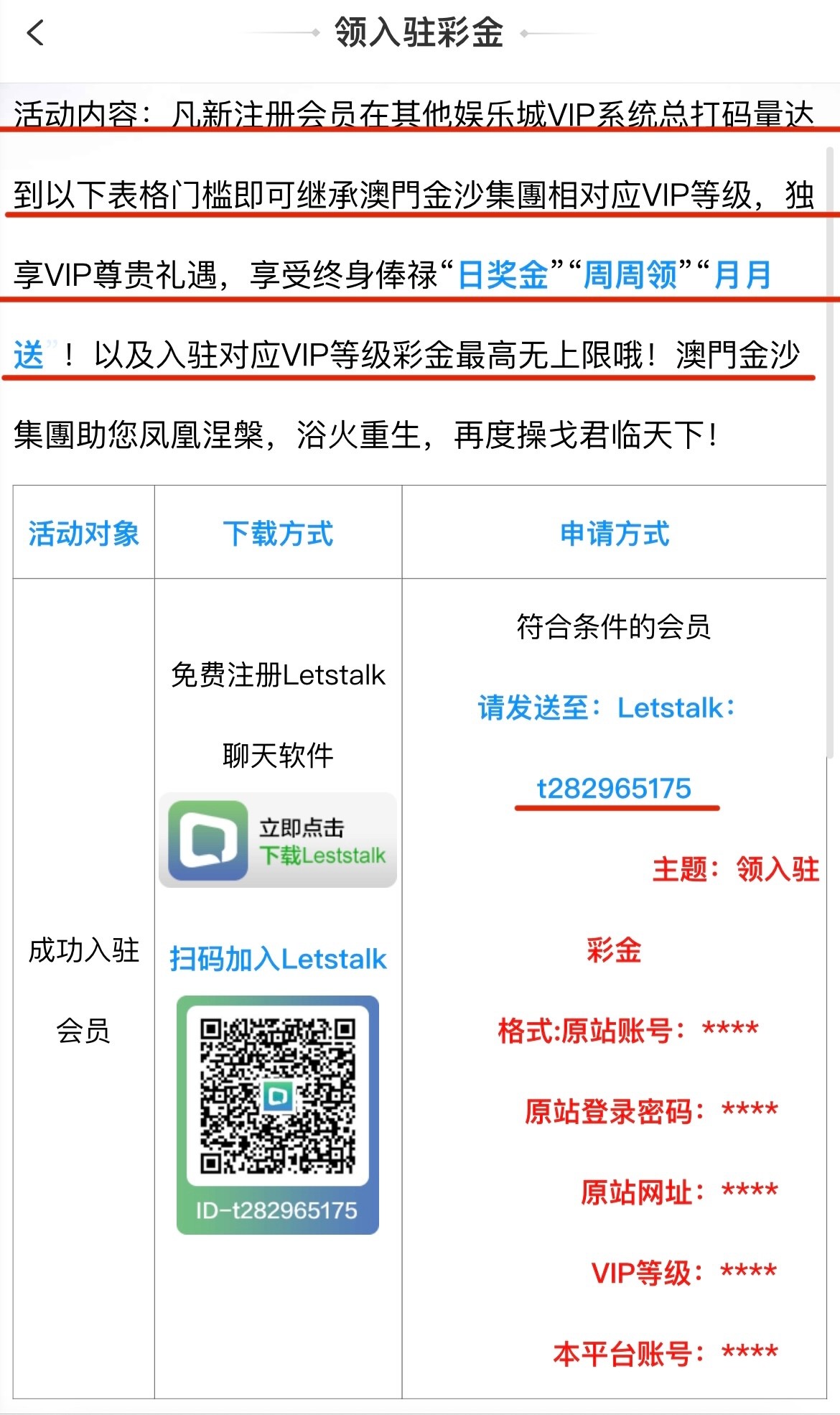The image size is (840, 1415).
Task: Tap the 免费注册Letstalk text
Action: coord(279,674)
